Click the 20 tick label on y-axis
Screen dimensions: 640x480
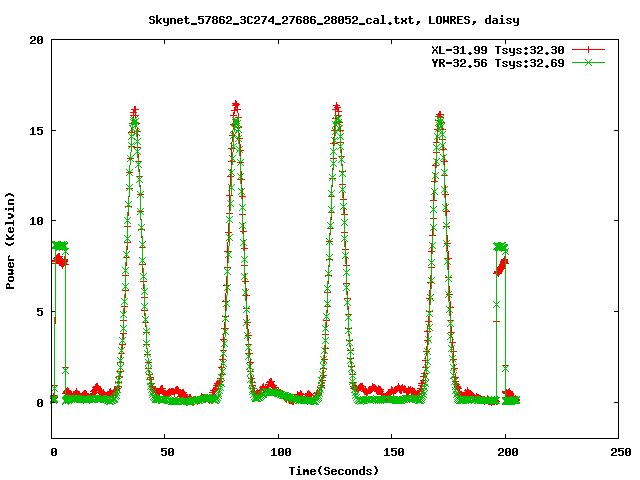tap(36, 40)
